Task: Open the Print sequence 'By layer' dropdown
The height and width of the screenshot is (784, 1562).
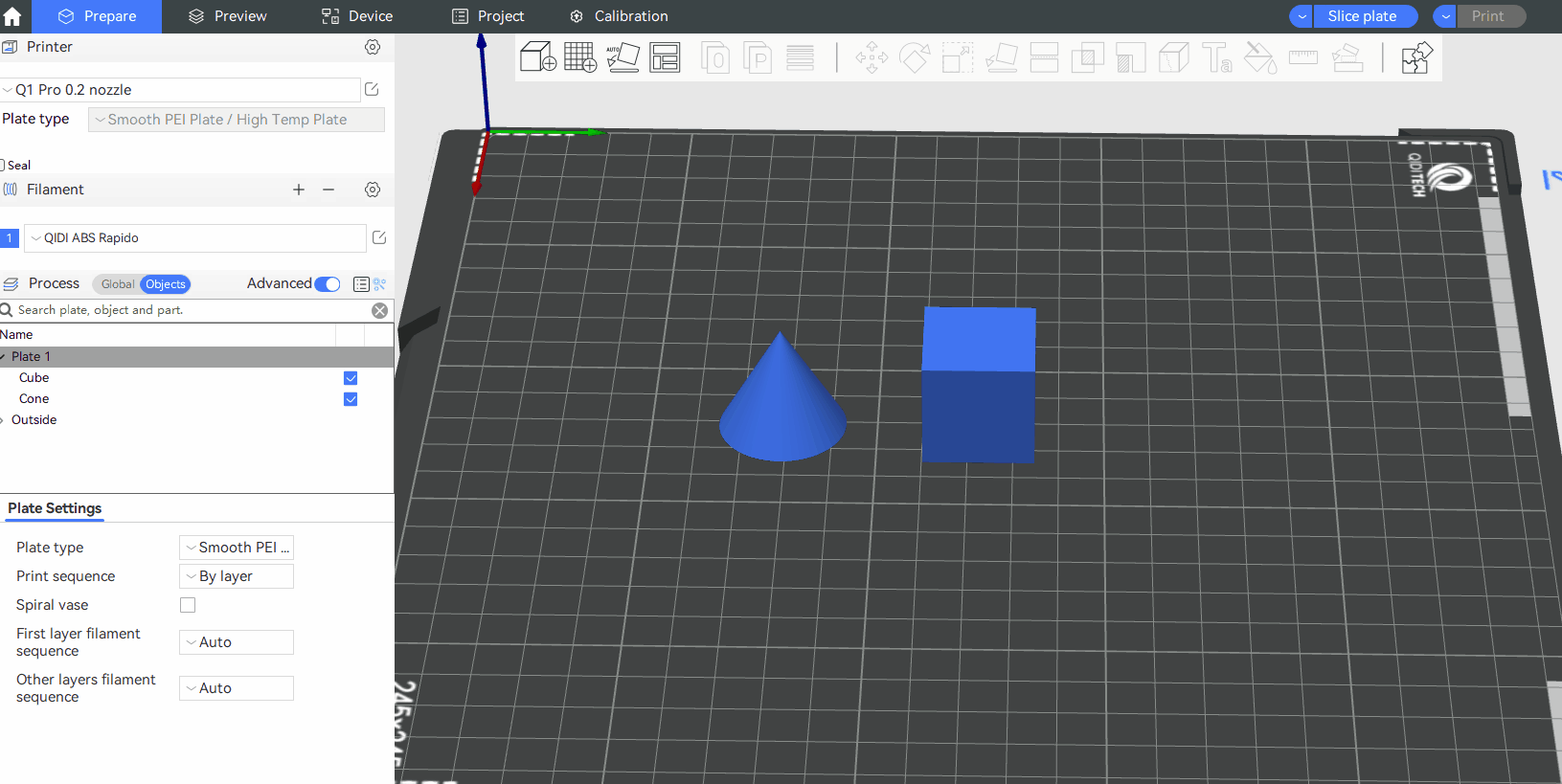Action: [237, 576]
